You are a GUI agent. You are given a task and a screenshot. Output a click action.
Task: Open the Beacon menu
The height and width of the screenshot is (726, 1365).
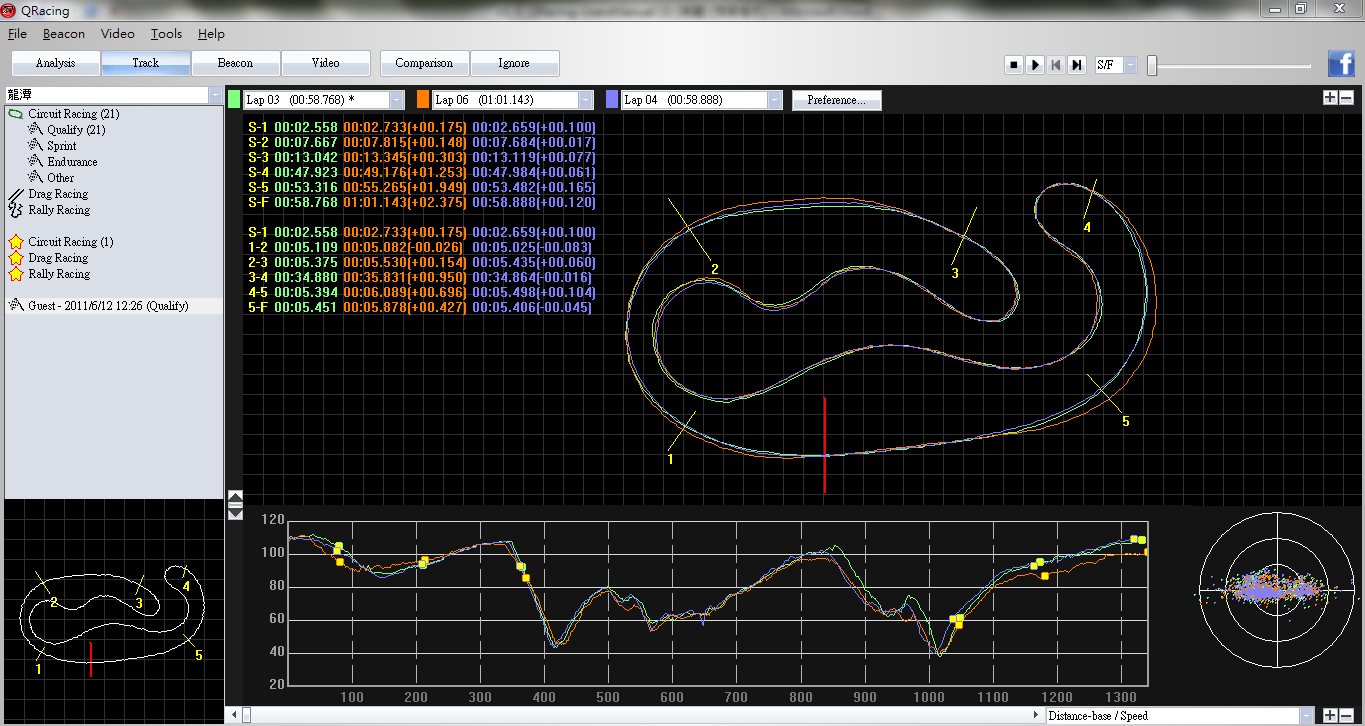[x=64, y=34]
